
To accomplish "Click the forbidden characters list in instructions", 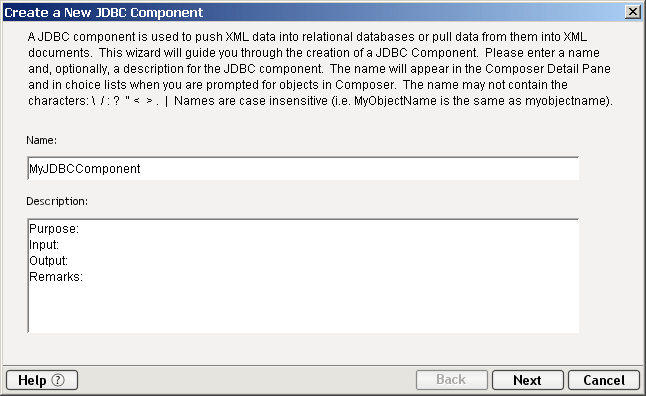I will [x=130, y=101].
